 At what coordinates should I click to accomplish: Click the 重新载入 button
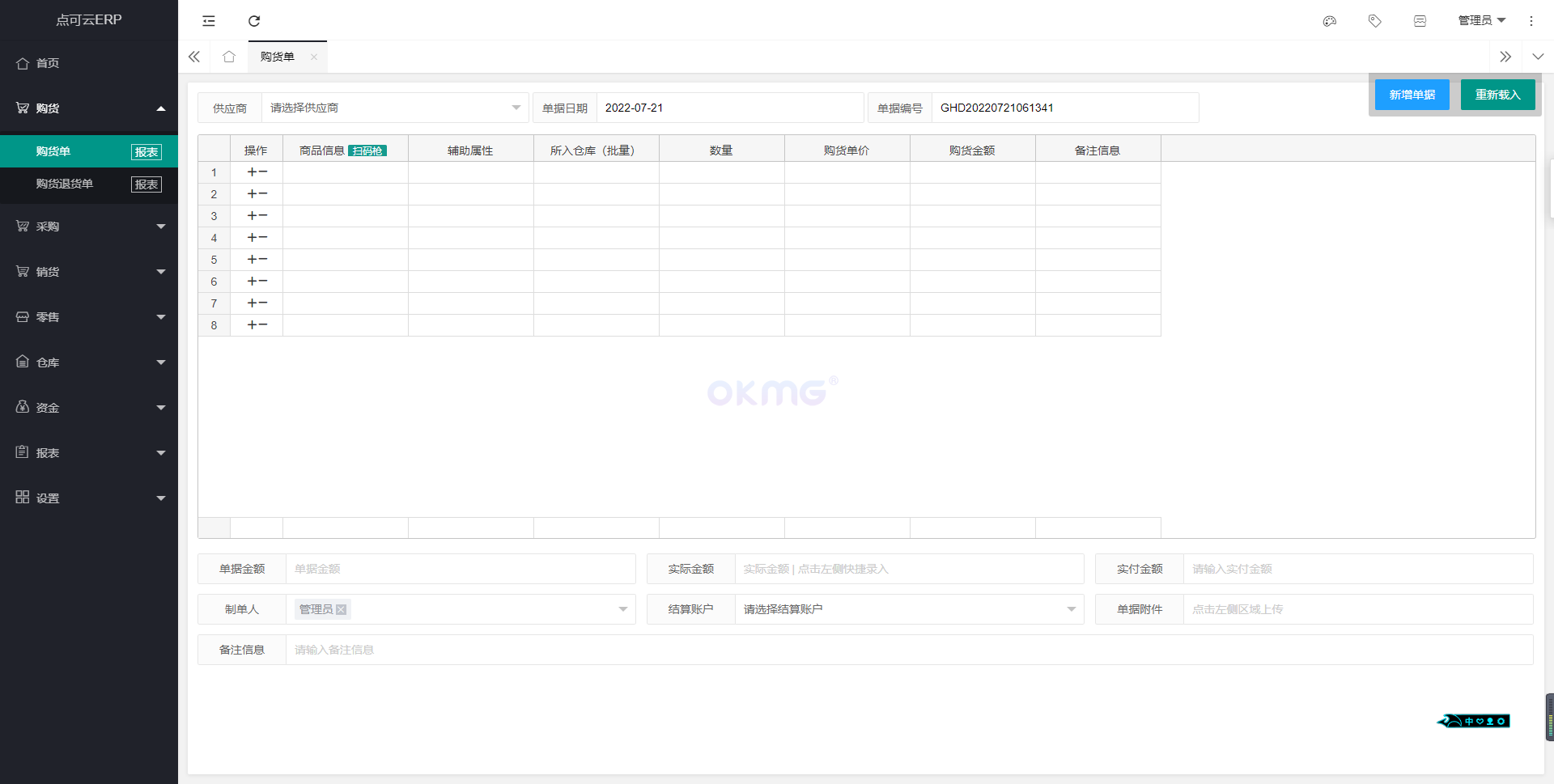pyautogui.click(x=1498, y=95)
